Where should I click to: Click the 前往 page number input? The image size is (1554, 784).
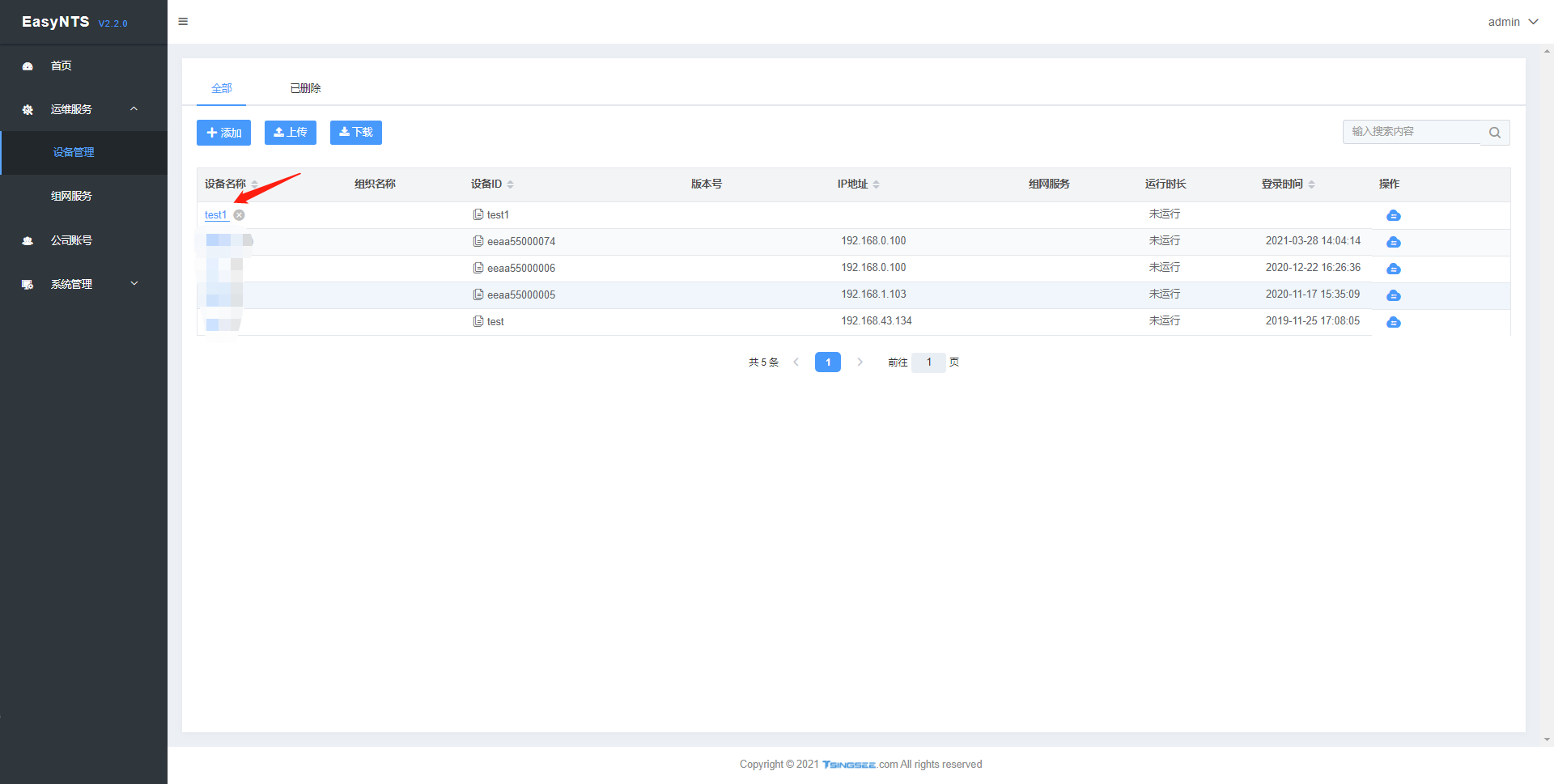point(928,362)
